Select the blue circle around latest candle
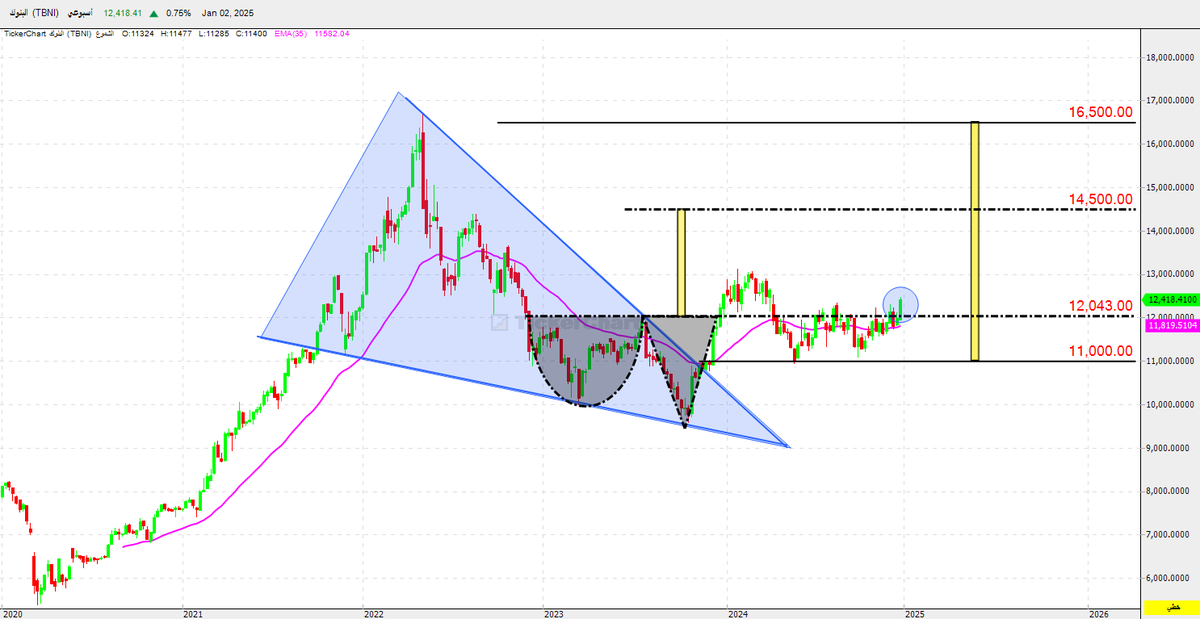1200x619 pixels. pyautogui.click(x=900, y=304)
